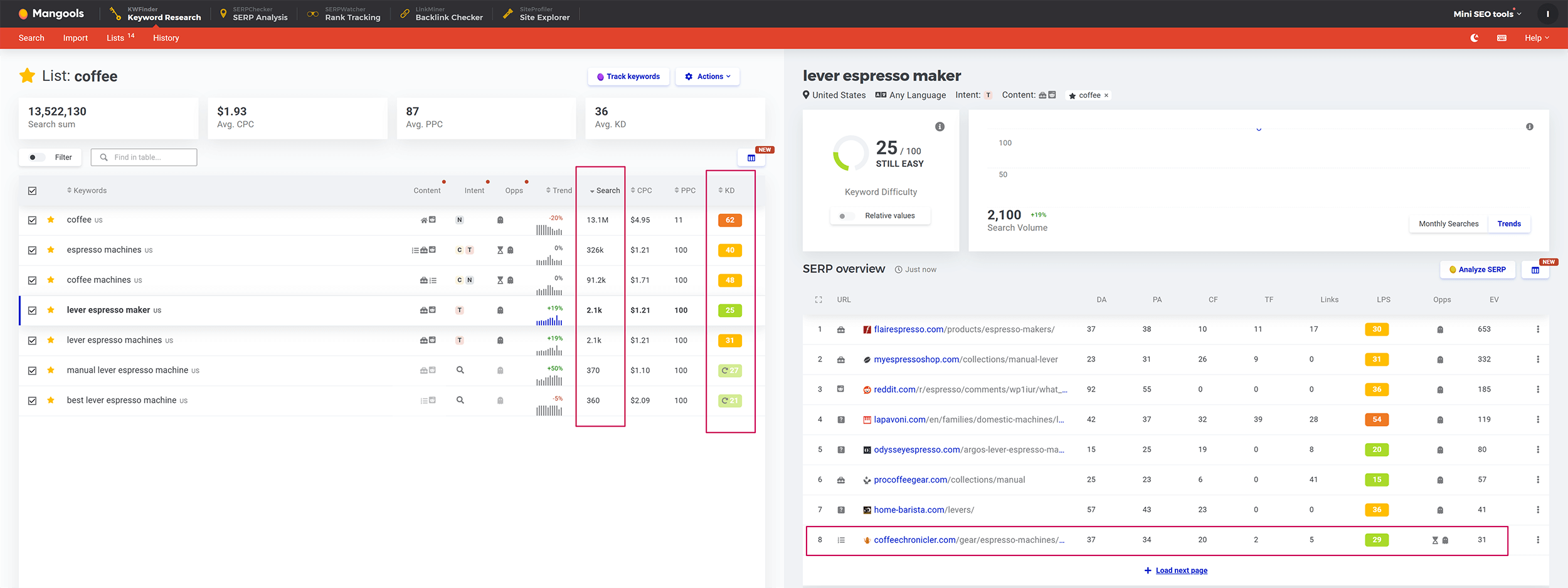The width and height of the screenshot is (1568, 588).
Task: Switch to Trends chart tab
Action: [x=1509, y=224]
